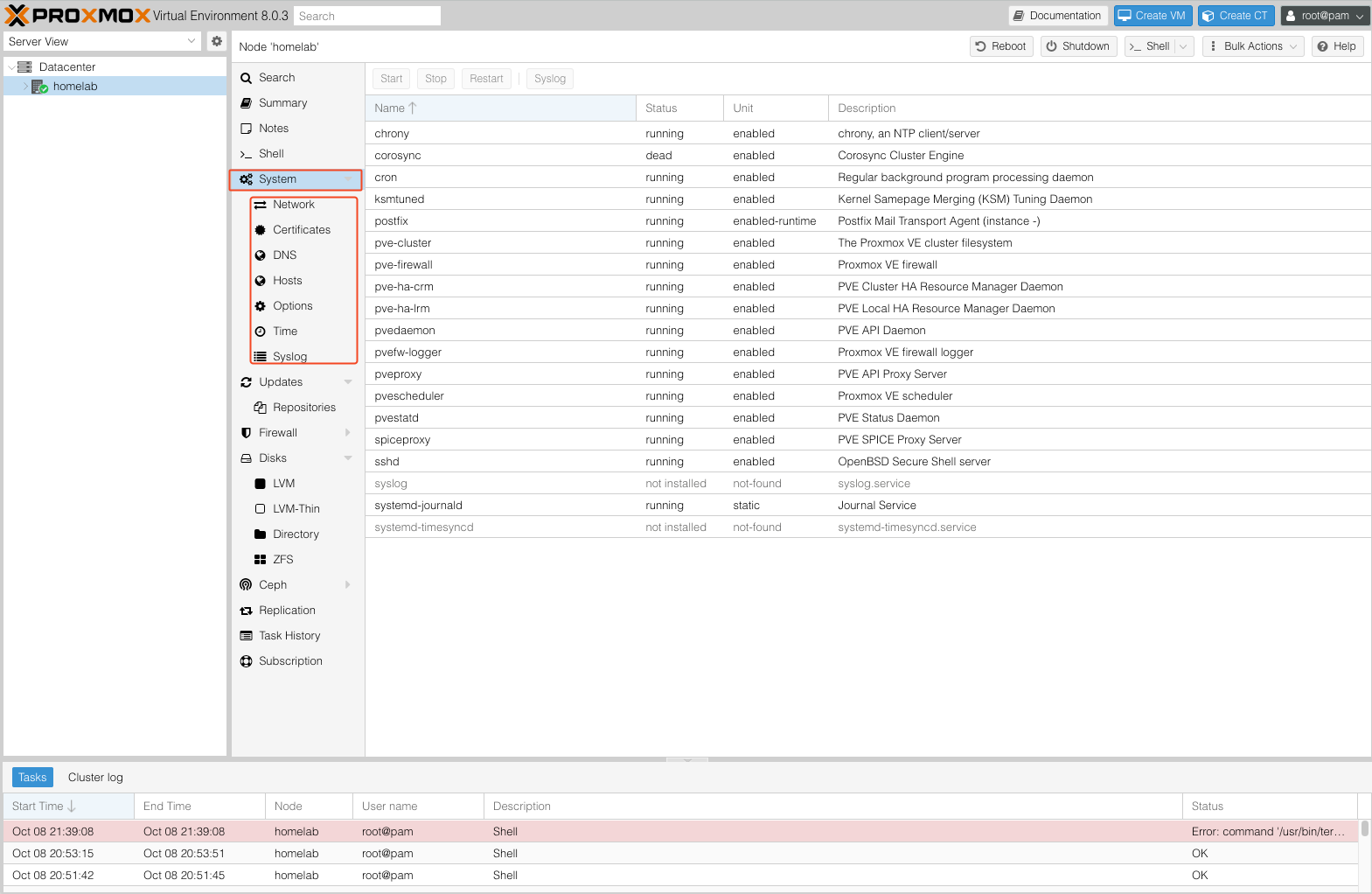This screenshot has width=1372, height=894.
Task: Open the Replication menu item
Action: [x=296, y=611]
